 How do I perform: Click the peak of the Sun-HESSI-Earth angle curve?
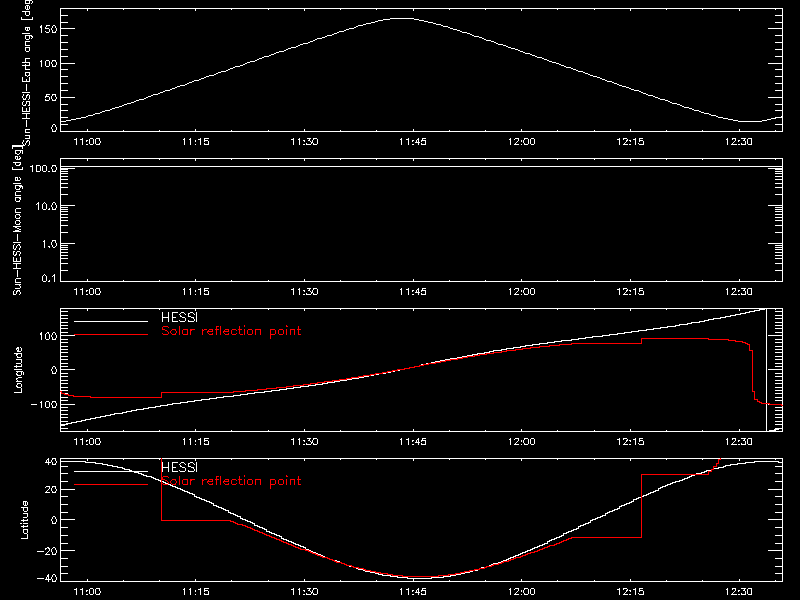[403, 18]
